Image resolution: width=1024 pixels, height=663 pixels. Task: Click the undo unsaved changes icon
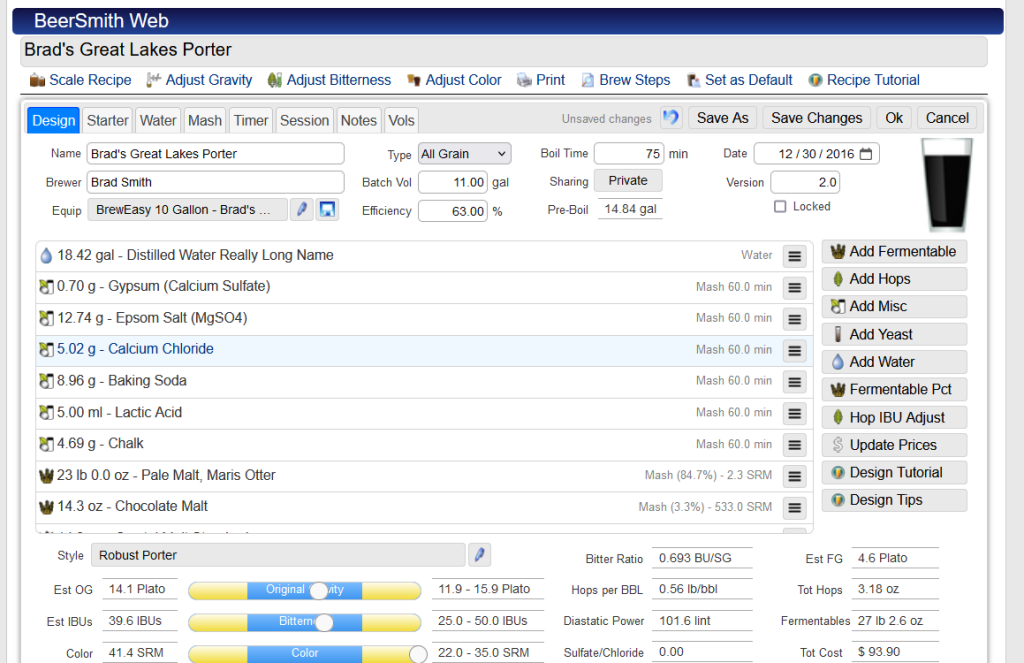pos(671,118)
